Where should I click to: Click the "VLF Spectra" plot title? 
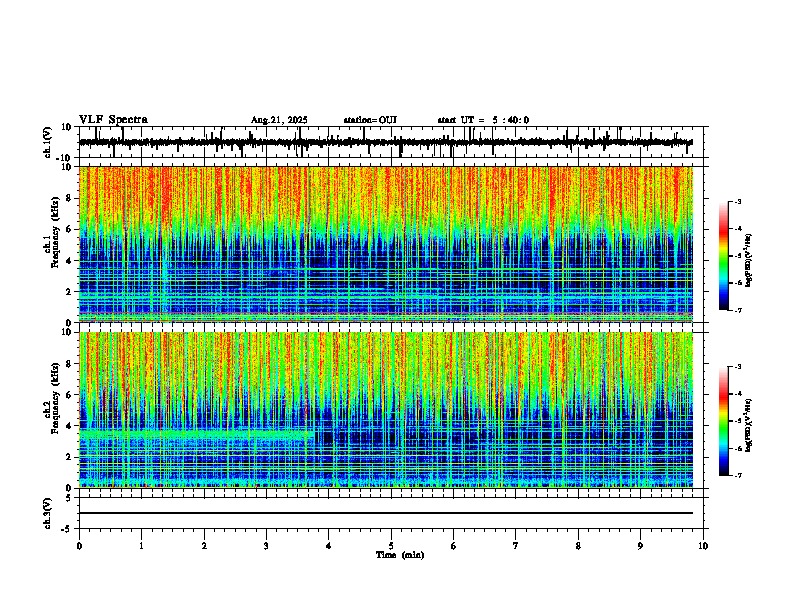(x=113, y=120)
